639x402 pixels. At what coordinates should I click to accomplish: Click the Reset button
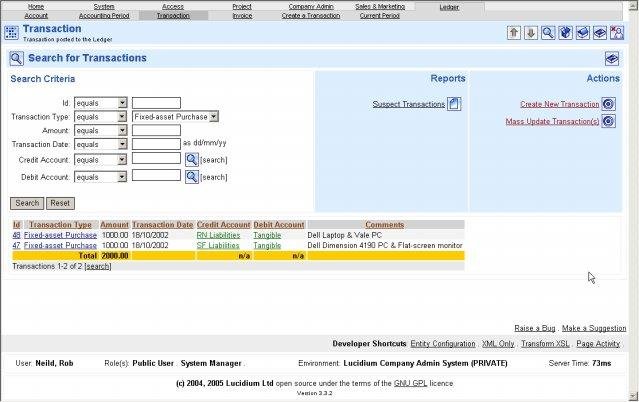tap(60, 203)
